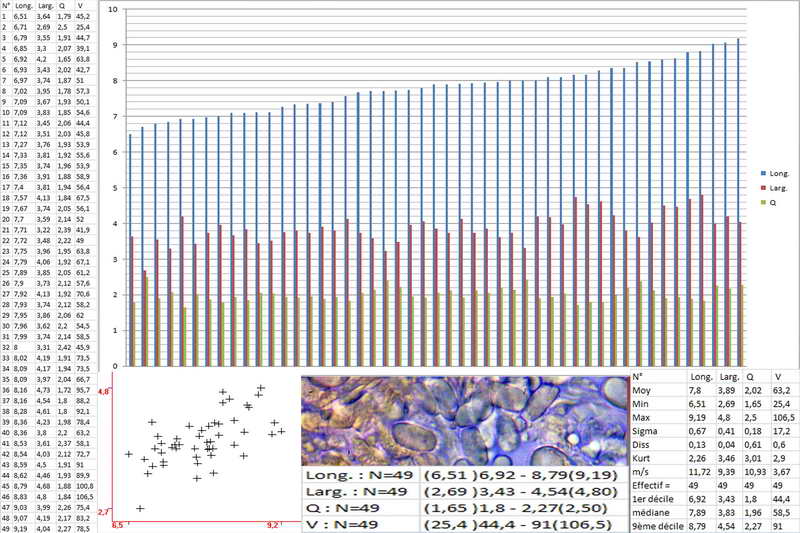Screen dimensions: 800x533
Task: Click scatter plot axis label 6,5
Action: pyautogui.click(x=117, y=525)
